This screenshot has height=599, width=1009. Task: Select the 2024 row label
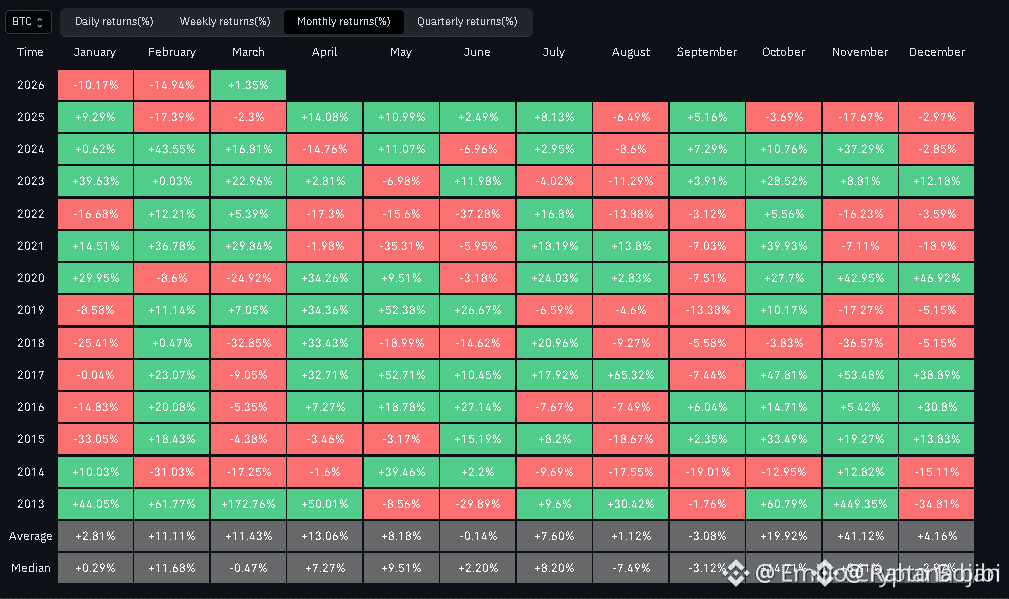coord(31,149)
